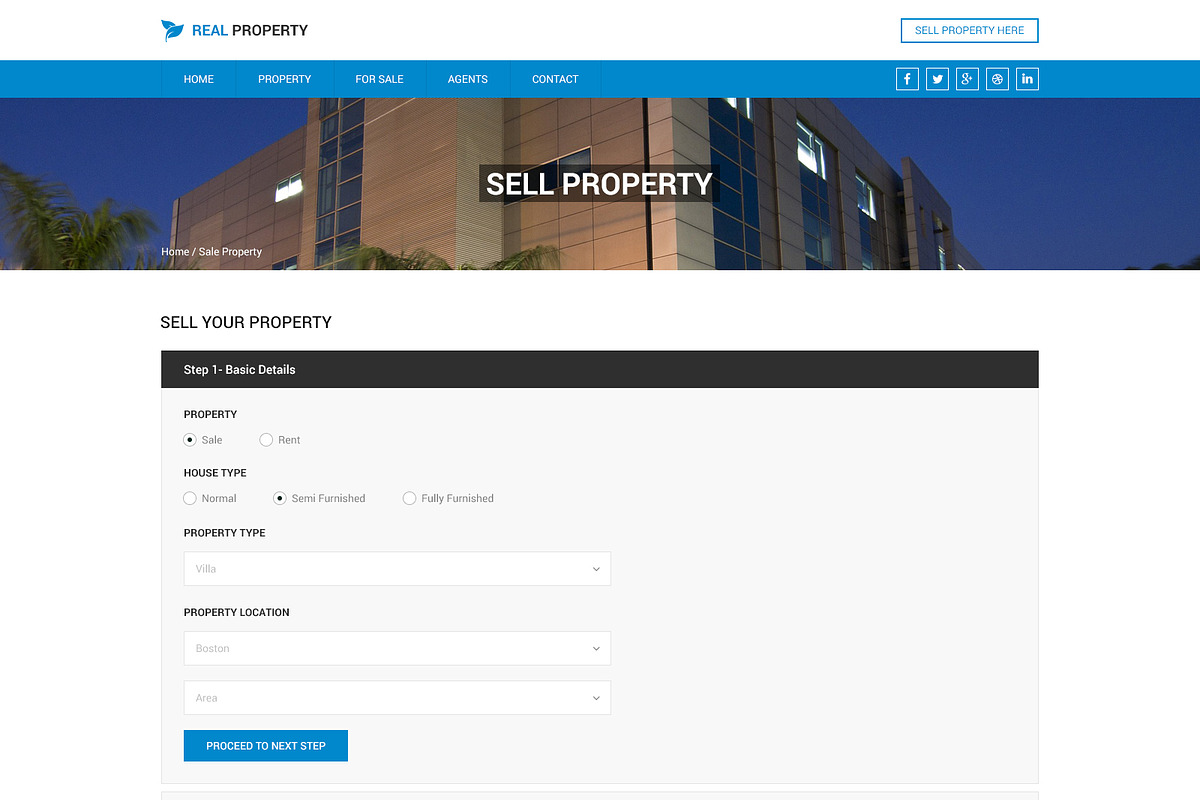Select the Rent radio button
The height and width of the screenshot is (800, 1200).
click(266, 440)
